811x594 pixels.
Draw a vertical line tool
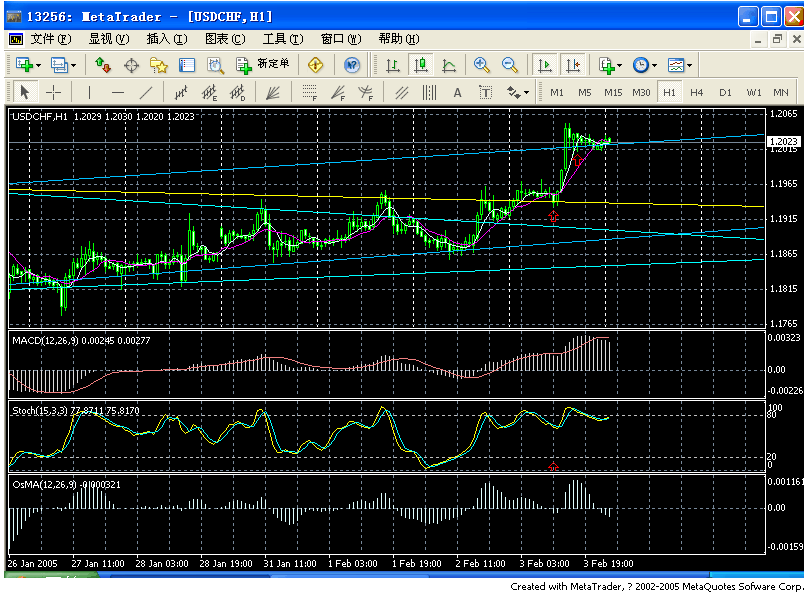click(x=89, y=92)
